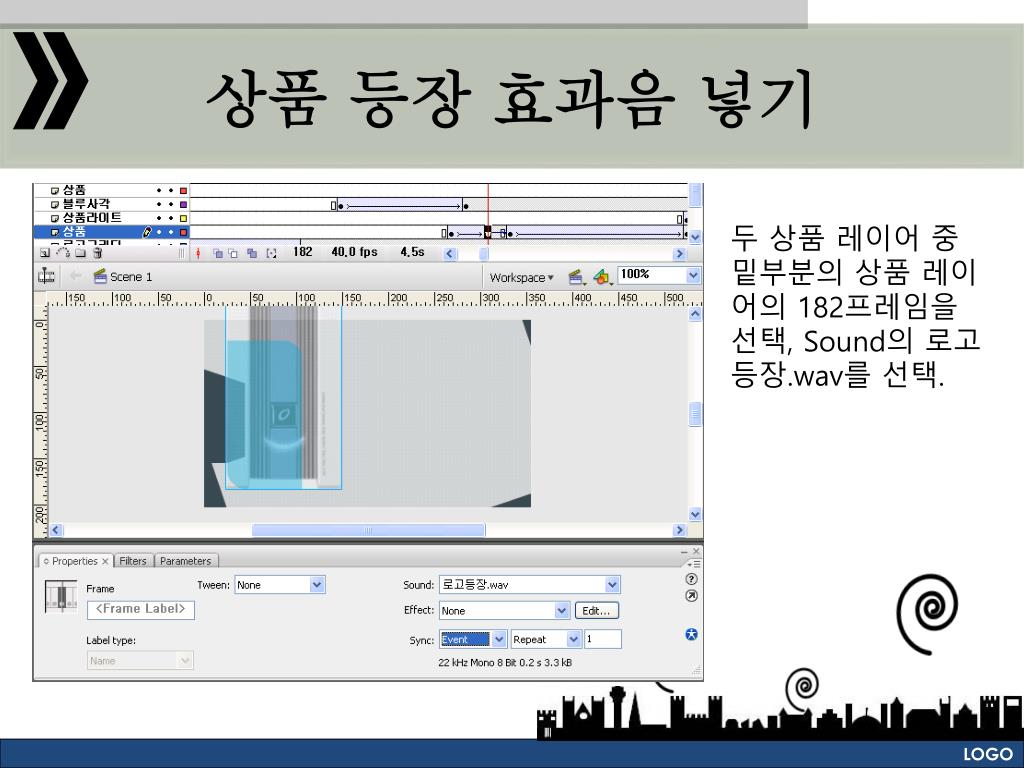Open the Label type Name dropdown
This screenshot has width=1024, height=768.
pos(140,661)
